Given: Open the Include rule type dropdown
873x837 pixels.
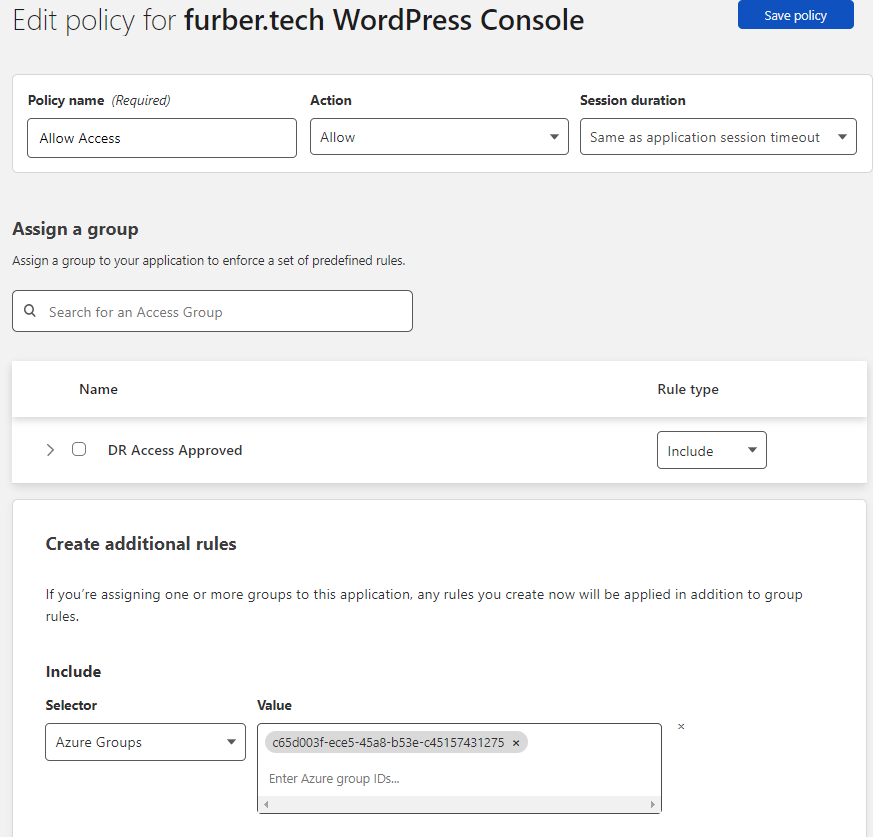Looking at the screenshot, I should pyautogui.click(x=712, y=450).
